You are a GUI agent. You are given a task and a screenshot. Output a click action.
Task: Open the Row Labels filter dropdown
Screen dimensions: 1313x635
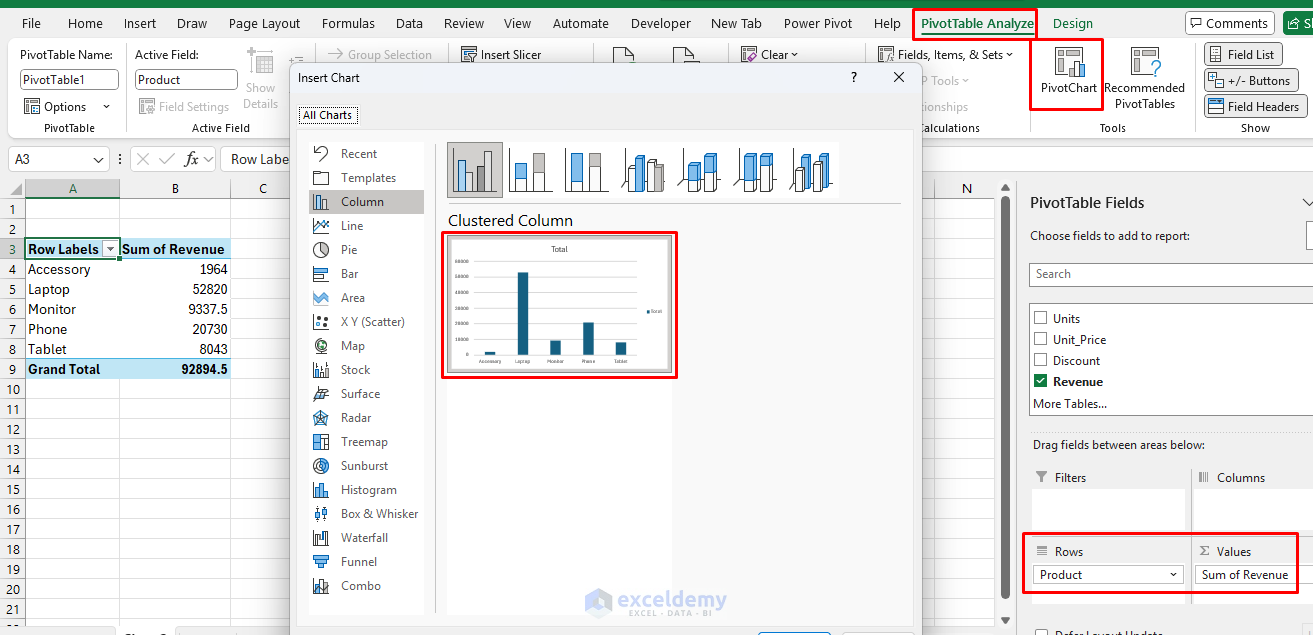111,248
